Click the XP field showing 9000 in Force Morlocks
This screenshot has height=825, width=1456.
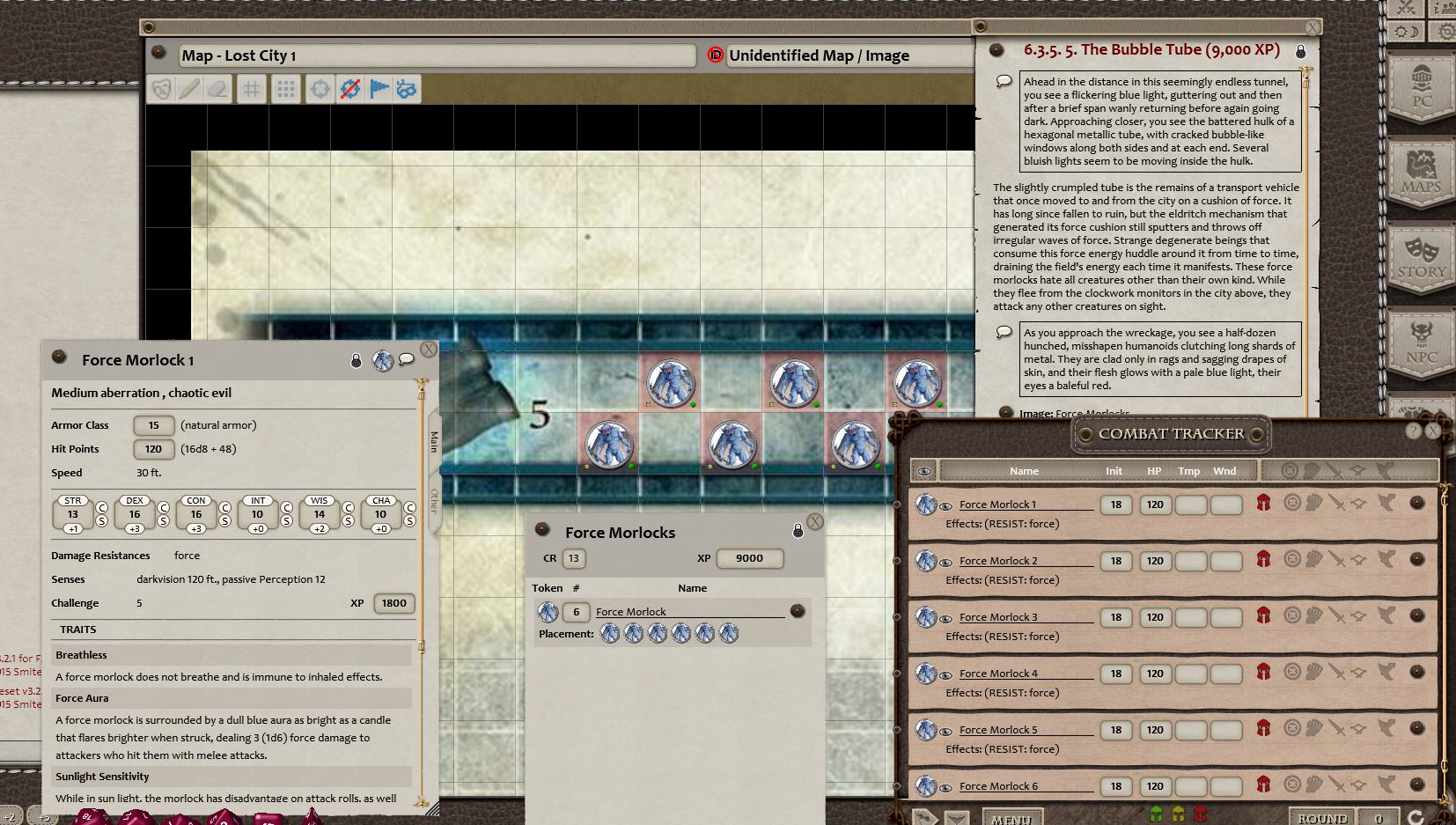pyautogui.click(x=749, y=558)
